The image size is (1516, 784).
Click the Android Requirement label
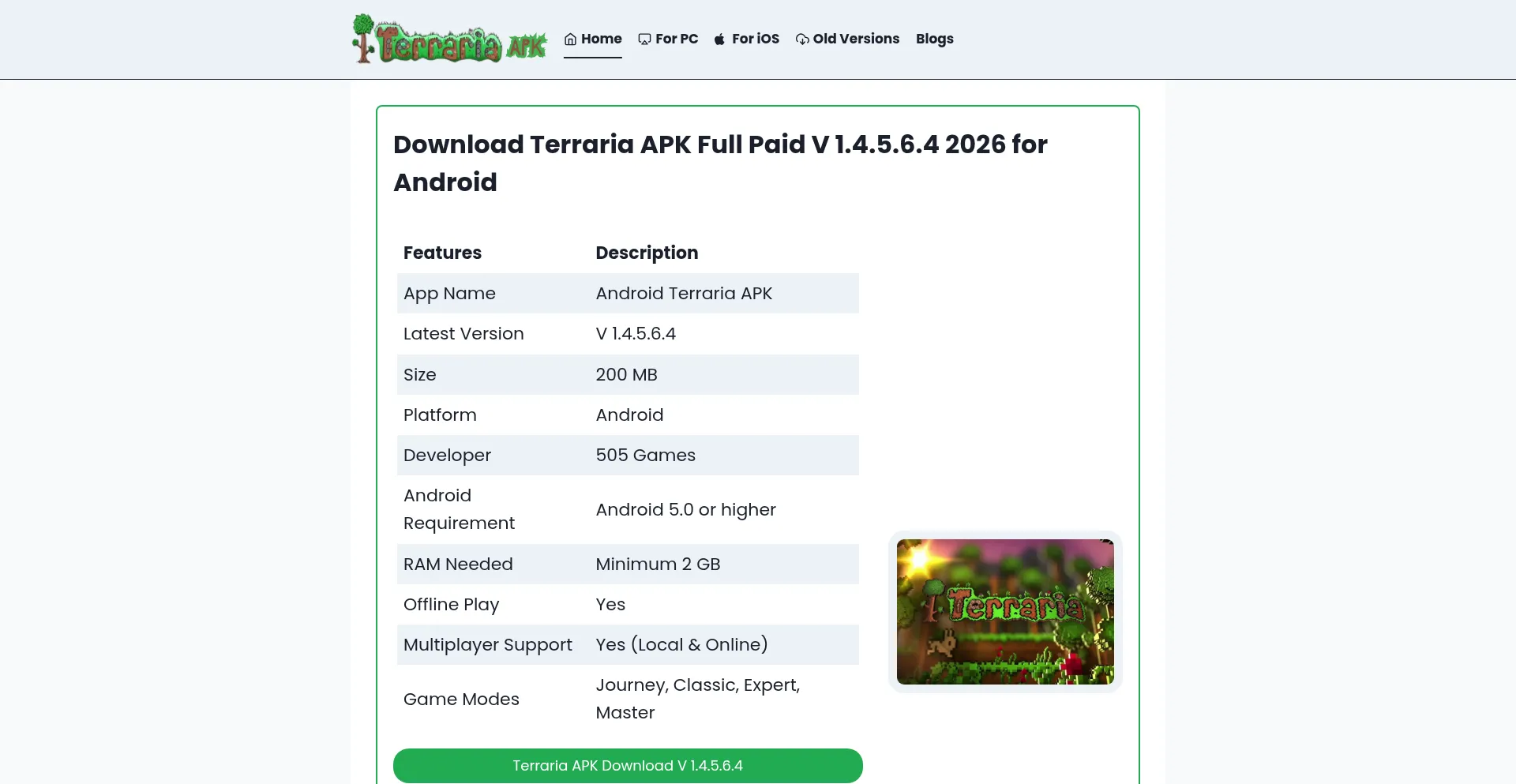[x=459, y=509]
